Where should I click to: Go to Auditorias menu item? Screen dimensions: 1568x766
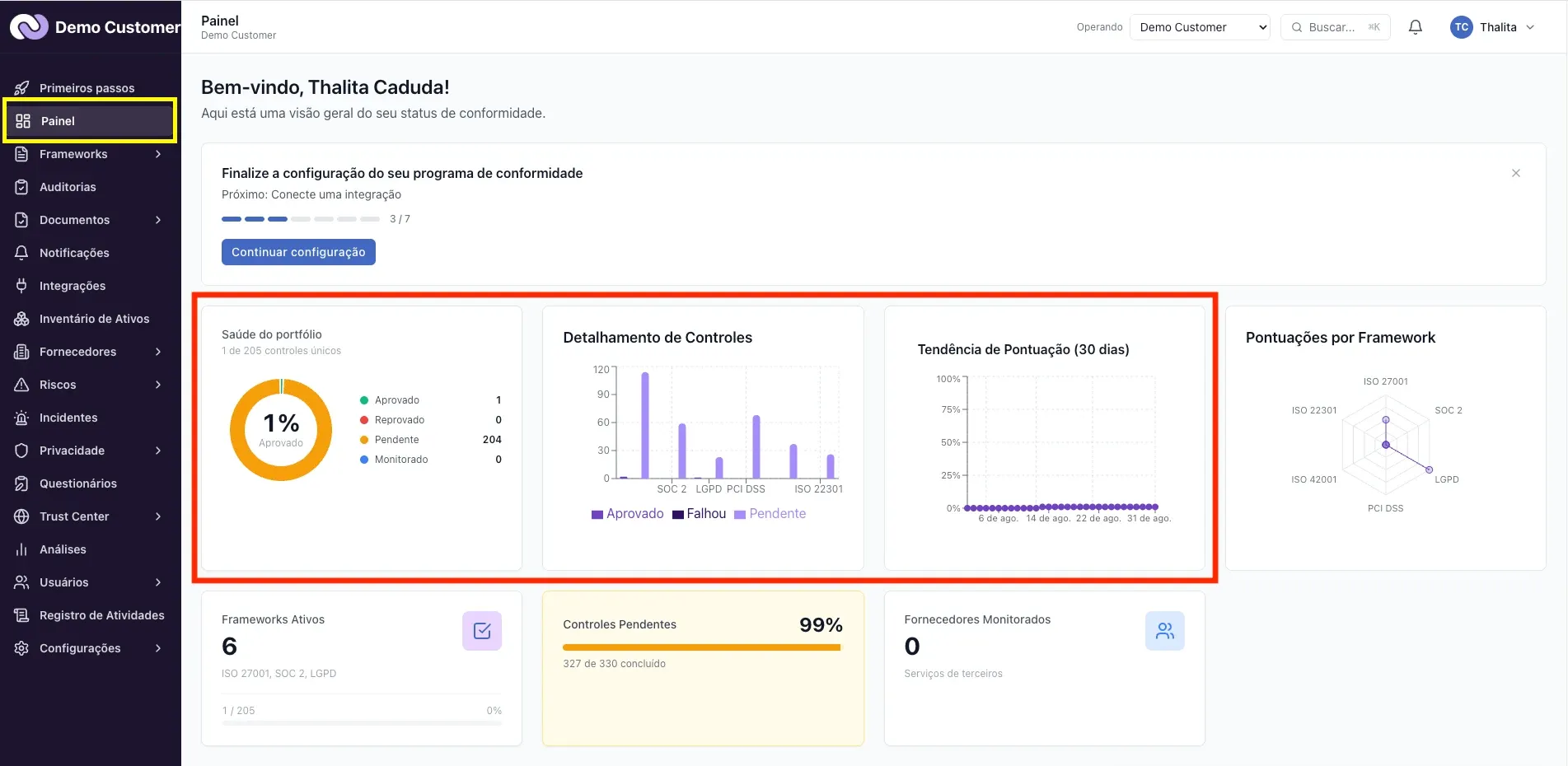[x=91, y=187]
